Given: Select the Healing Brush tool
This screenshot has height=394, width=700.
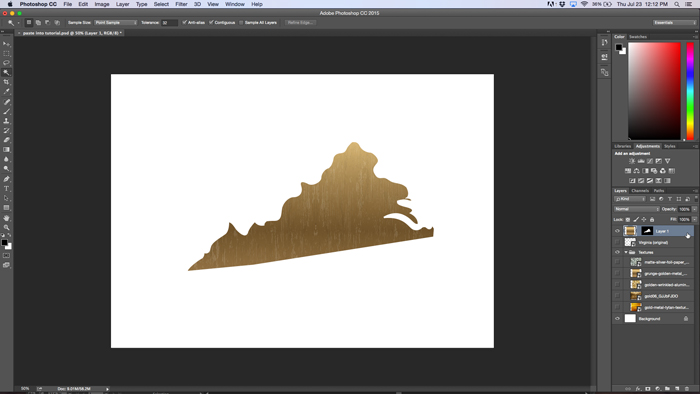Looking at the screenshot, I should [6, 102].
